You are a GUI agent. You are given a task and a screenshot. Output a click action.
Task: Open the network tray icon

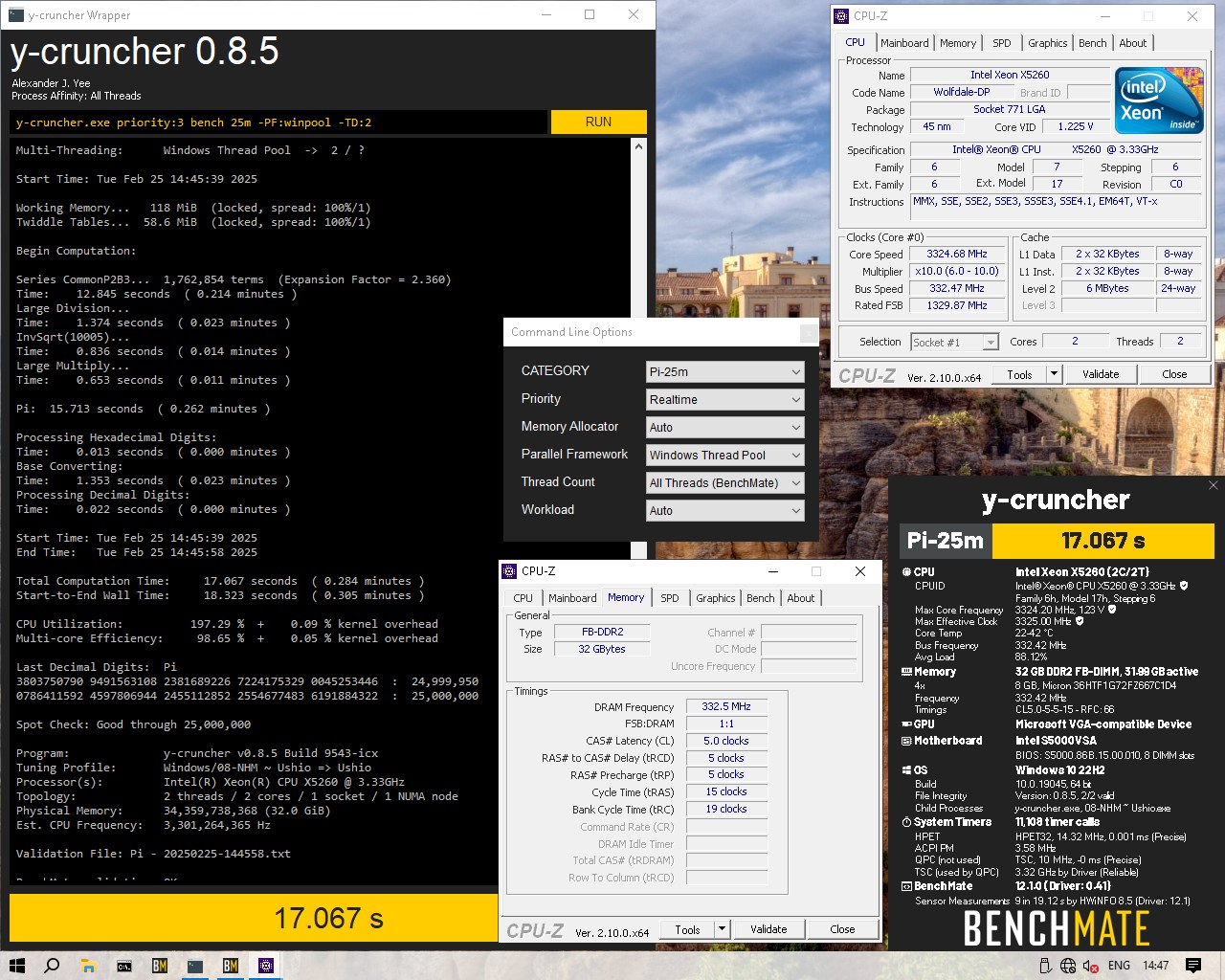tap(1068, 966)
